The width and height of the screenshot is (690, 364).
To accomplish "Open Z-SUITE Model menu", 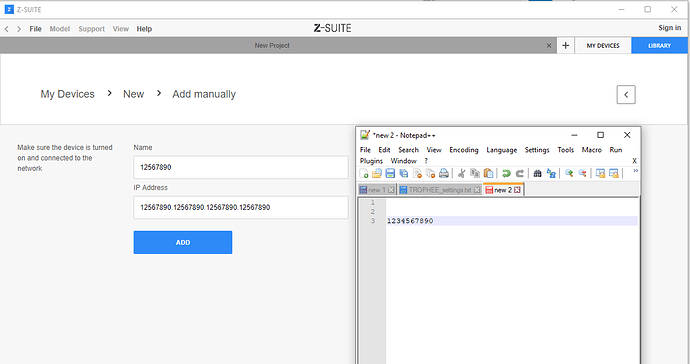I will [x=59, y=29].
